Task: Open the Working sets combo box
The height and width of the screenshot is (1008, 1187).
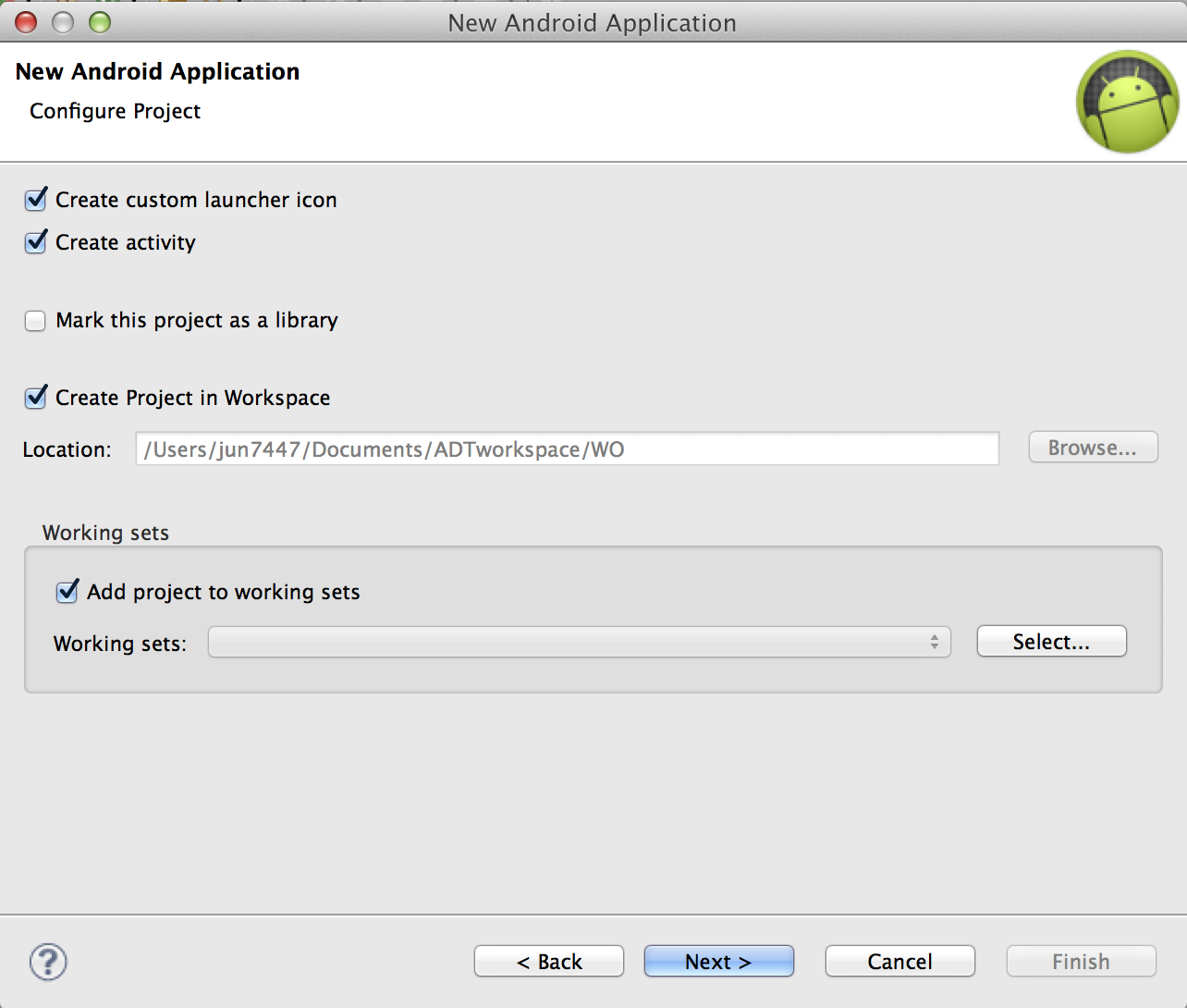Action: click(579, 642)
